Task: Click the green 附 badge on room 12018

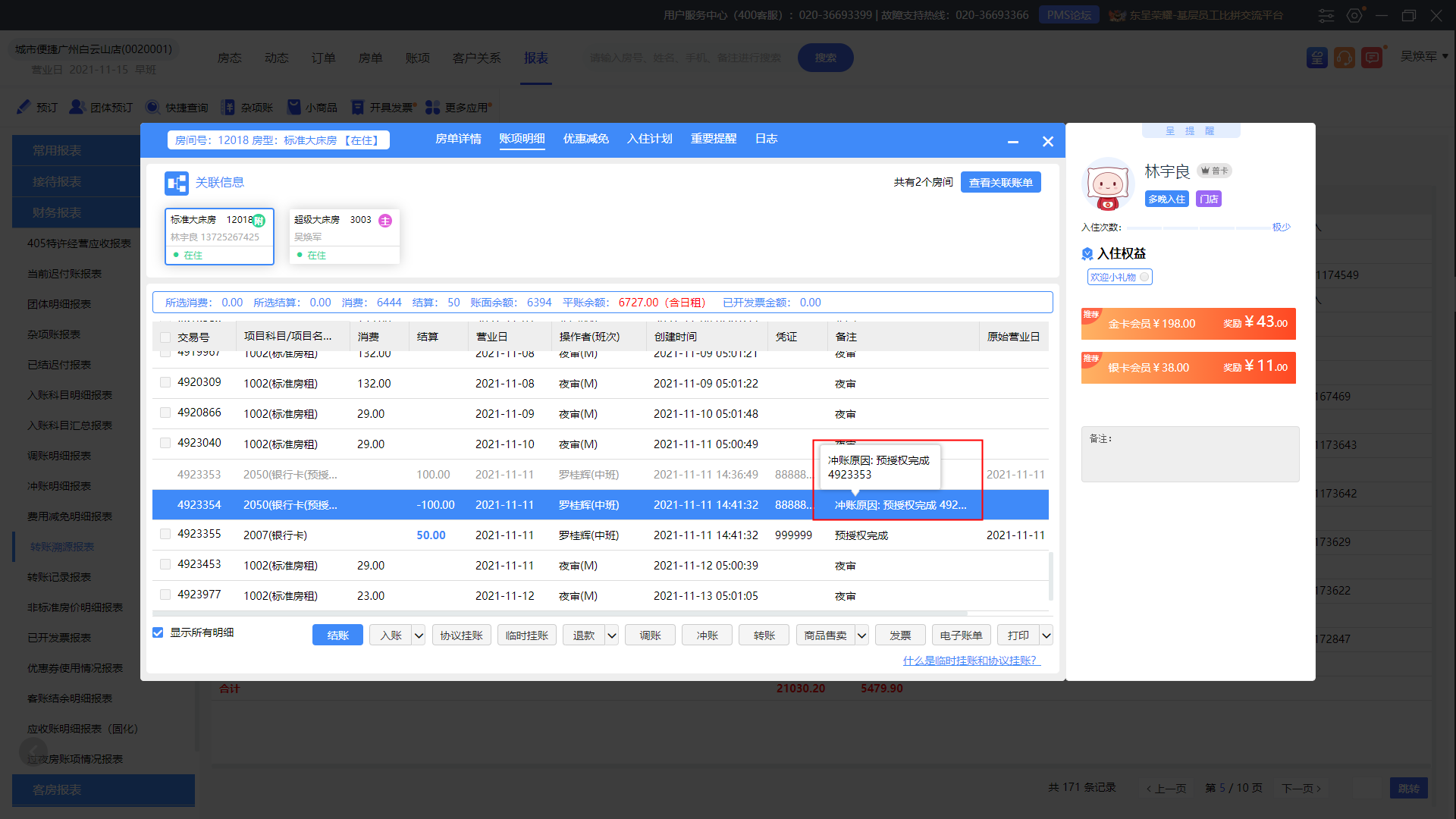Action: pyautogui.click(x=259, y=220)
